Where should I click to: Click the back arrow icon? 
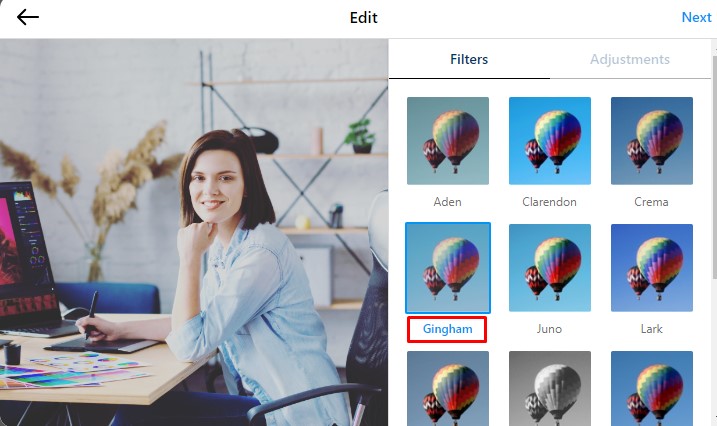pyautogui.click(x=28, y=18)
